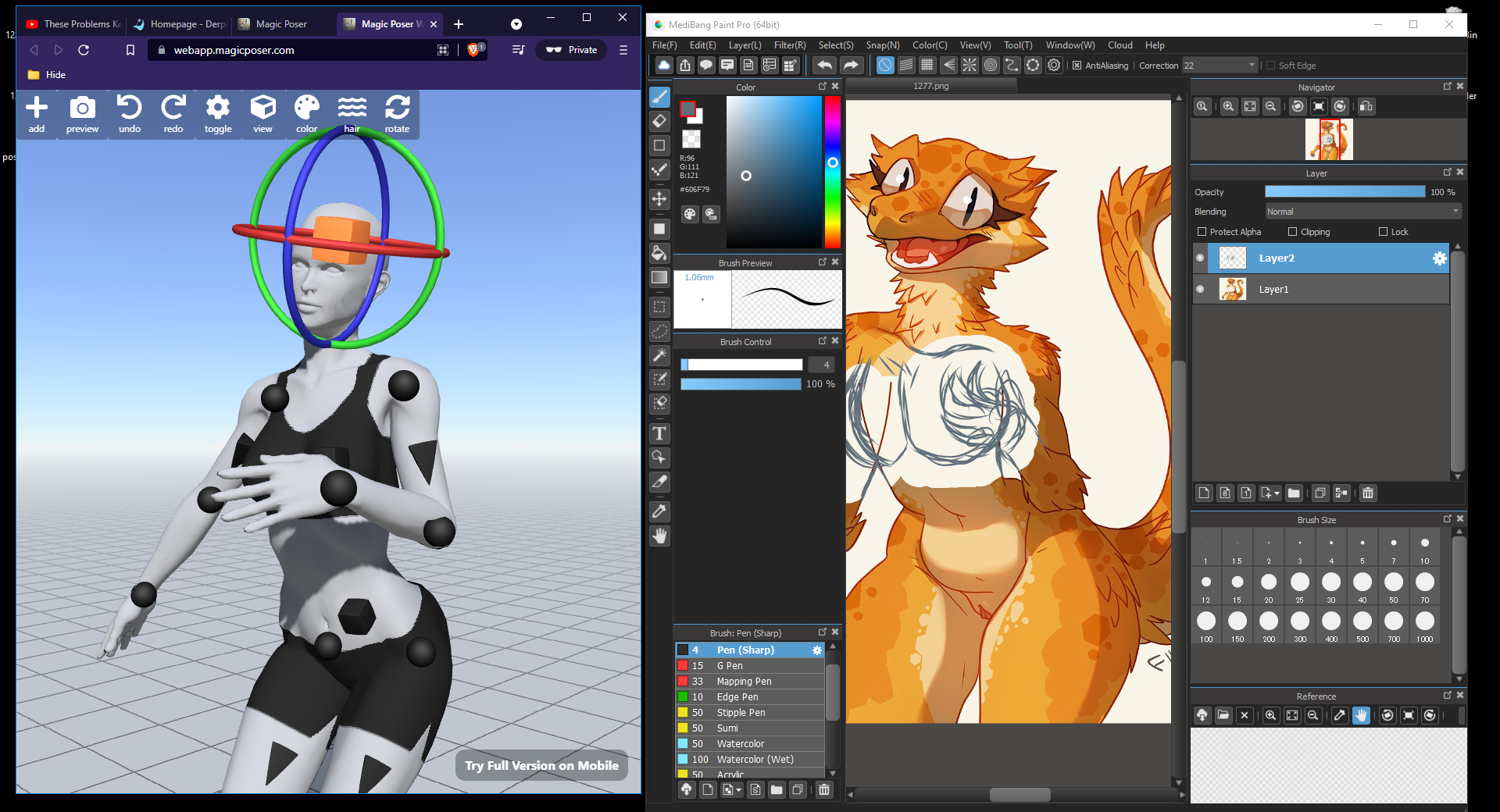Toggle visibility of Layer1
Viewport: 1500px width, 812px height.
[x=1200, y=289]
